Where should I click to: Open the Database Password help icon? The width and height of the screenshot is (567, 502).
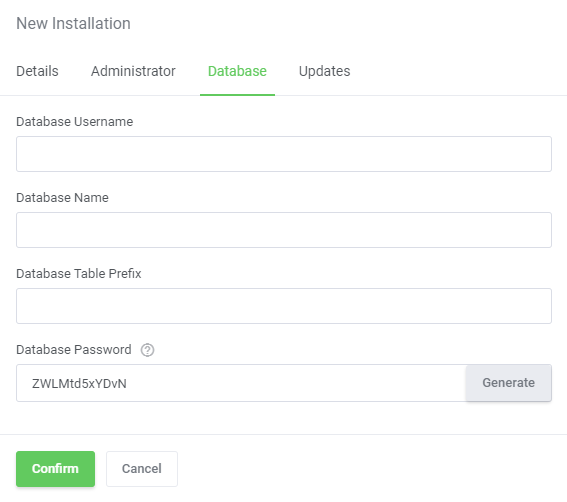coord(148,350)
